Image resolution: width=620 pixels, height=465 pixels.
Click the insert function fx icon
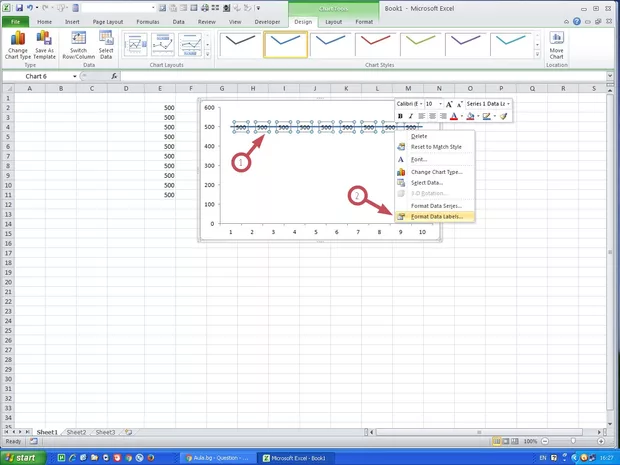tap(114, 76)
